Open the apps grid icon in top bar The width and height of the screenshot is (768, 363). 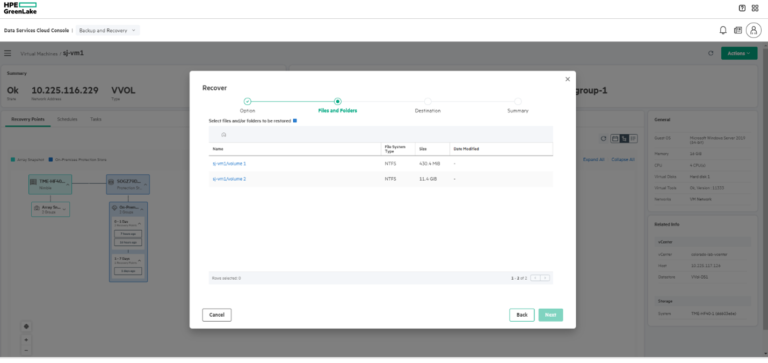(x=755, y=8)
